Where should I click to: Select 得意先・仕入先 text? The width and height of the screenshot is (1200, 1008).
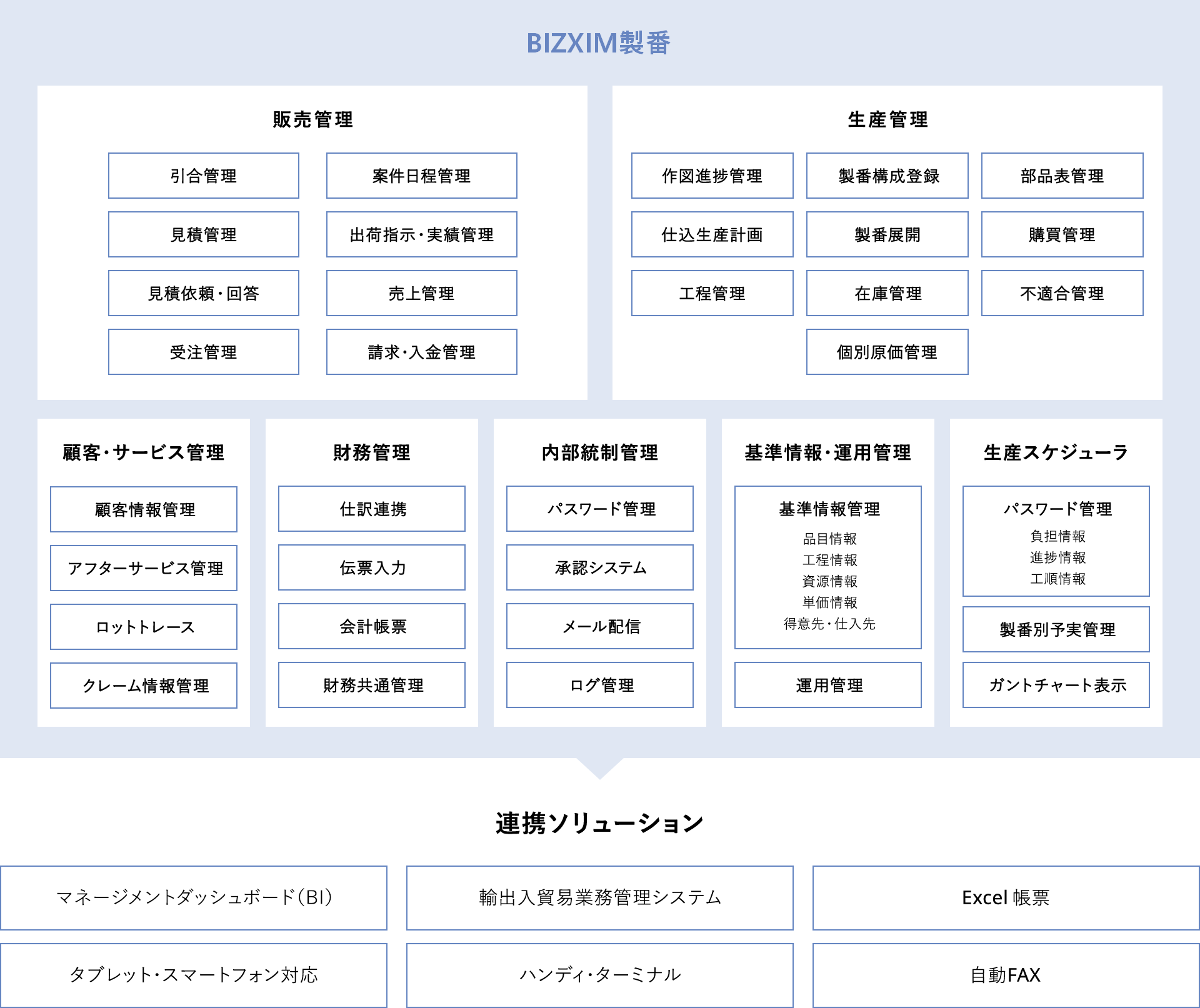pyautogui.click(x=829, y=623)
